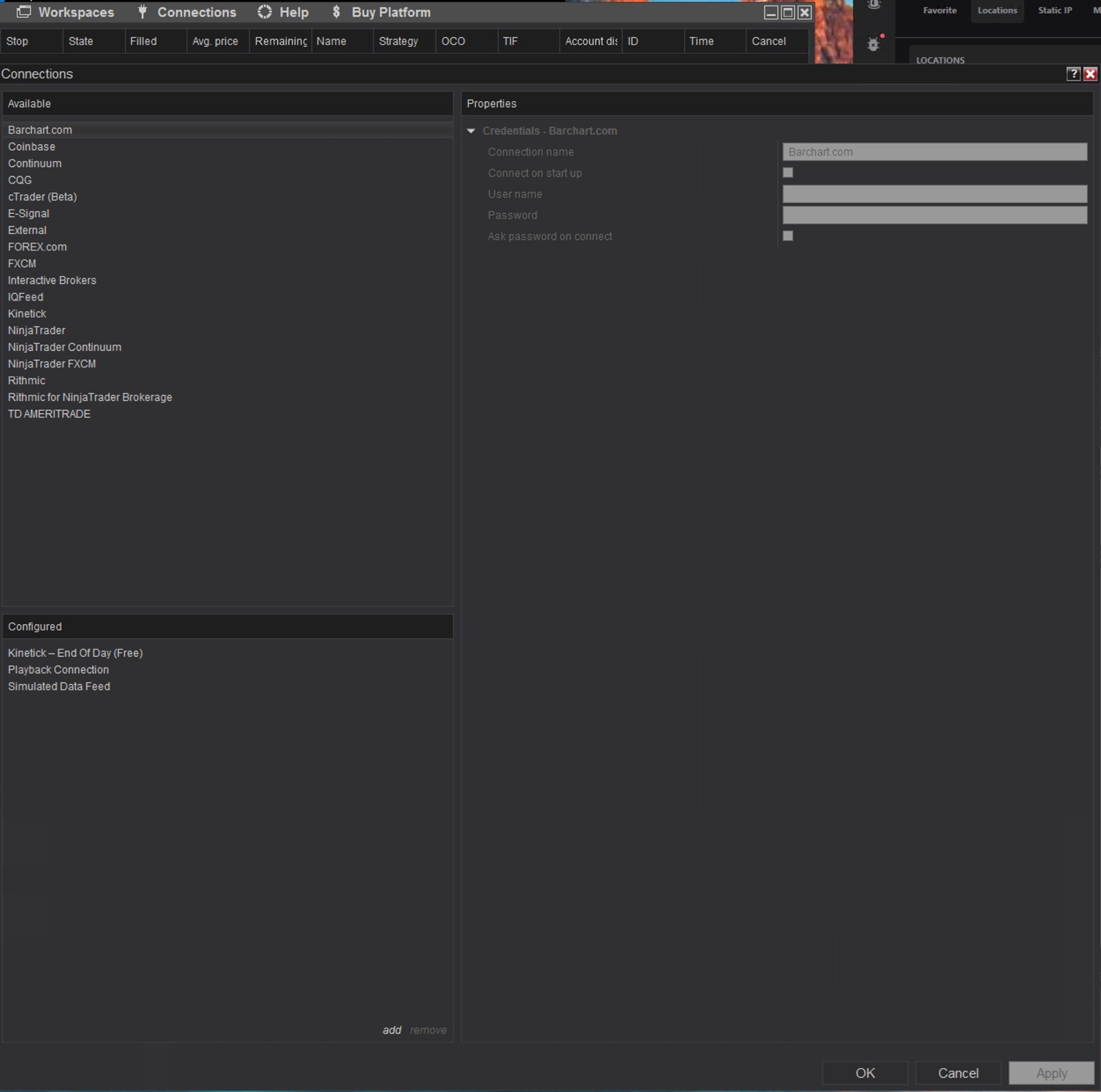Click the TIF column header
The width and height of the screenshot is (1101, 1092).
[x=528, y=41]
